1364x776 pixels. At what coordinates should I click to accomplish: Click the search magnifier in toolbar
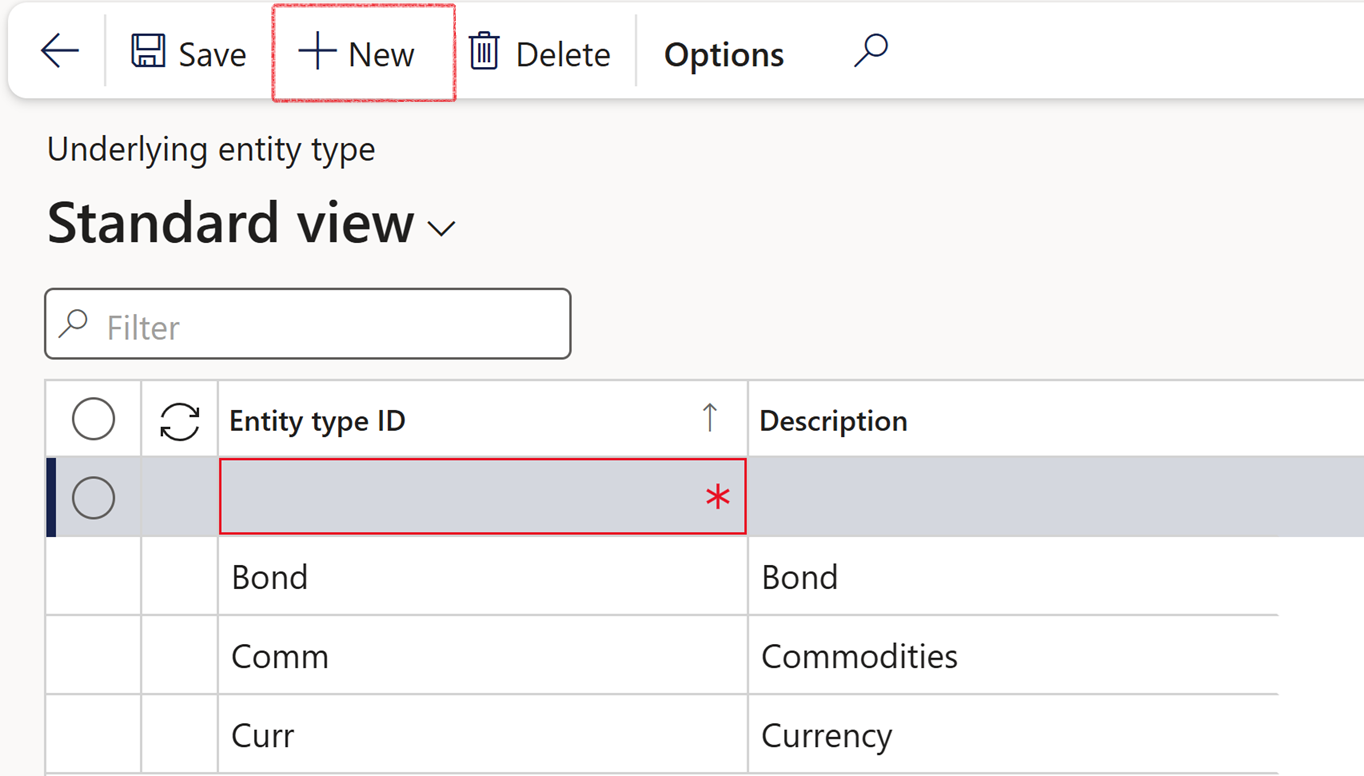click(871, 50)
